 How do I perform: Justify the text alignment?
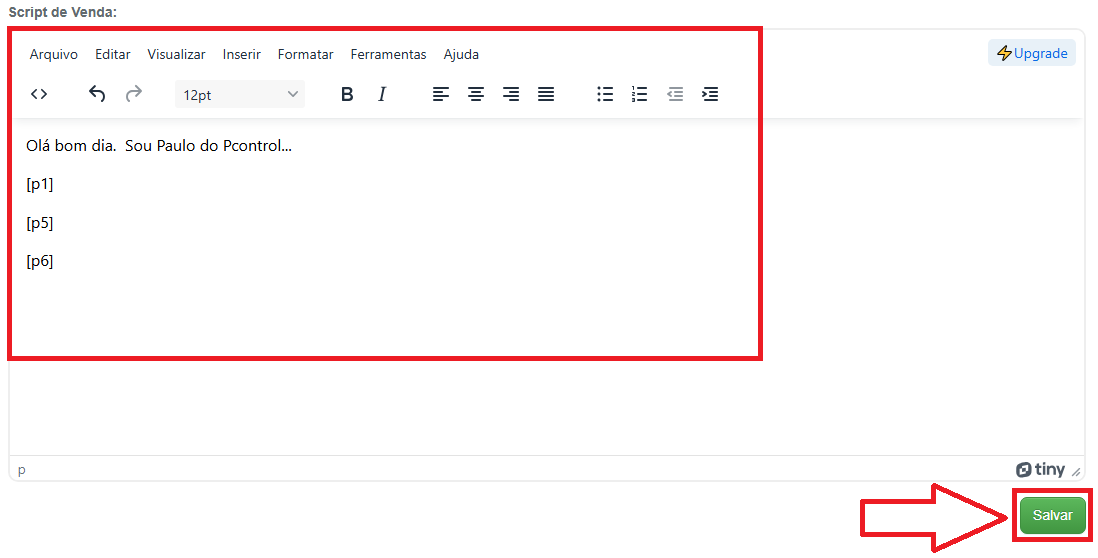546,94
